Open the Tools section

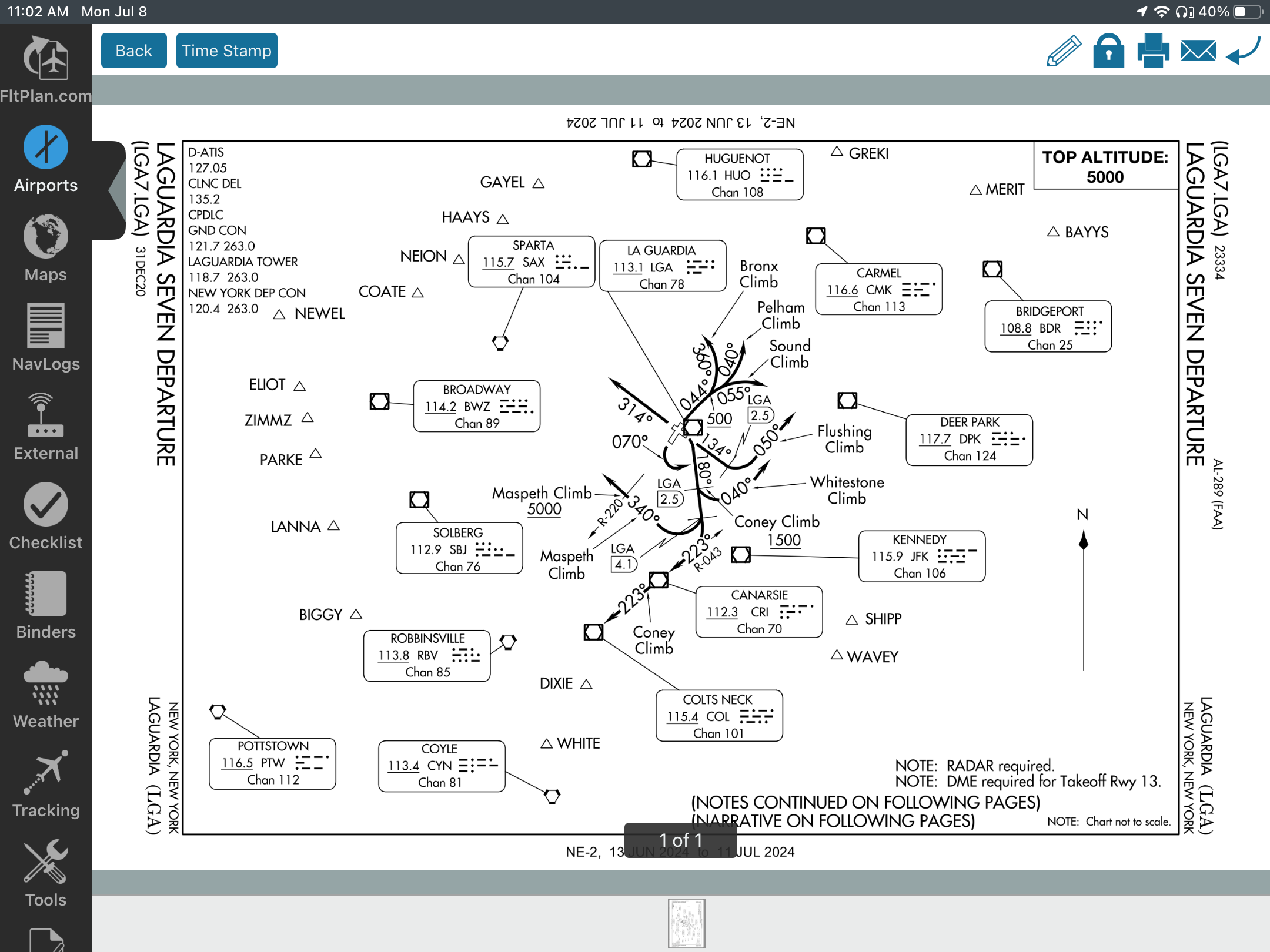coord(45,873)
